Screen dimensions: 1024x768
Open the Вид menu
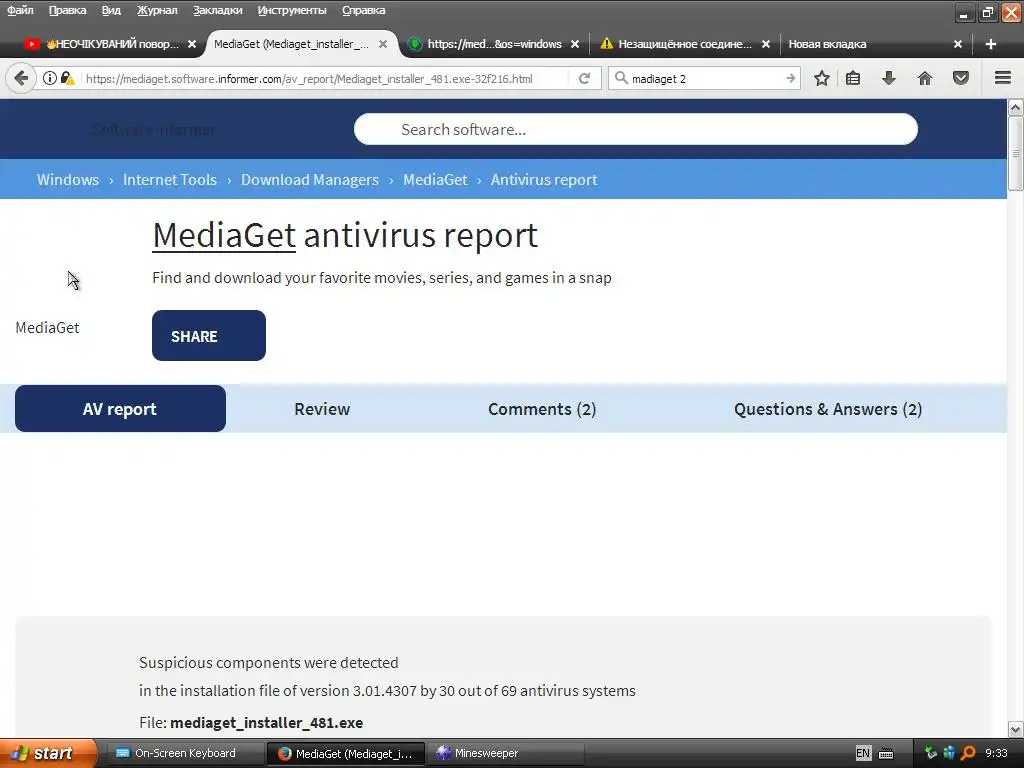(111, 10)
